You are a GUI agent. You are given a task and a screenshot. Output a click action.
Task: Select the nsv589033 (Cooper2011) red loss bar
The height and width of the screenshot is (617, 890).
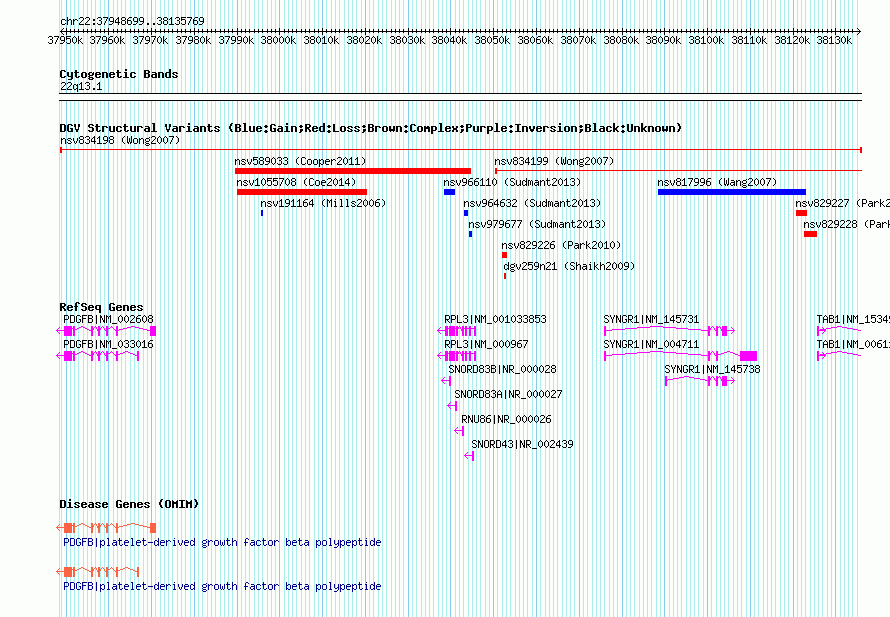352,171
